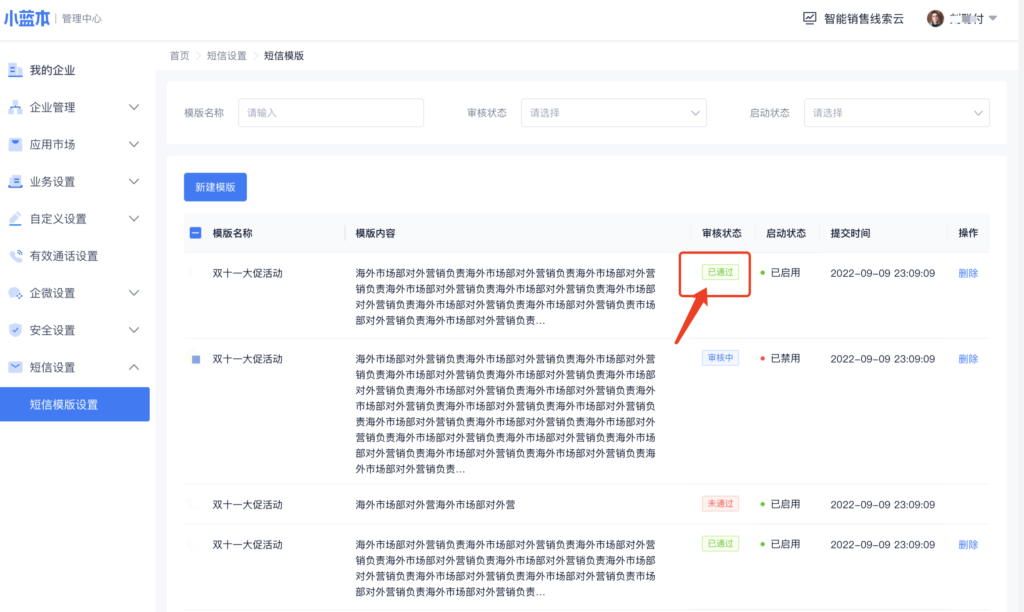Click the 自定义设置 pencil icon

click(x=15, y=218)
